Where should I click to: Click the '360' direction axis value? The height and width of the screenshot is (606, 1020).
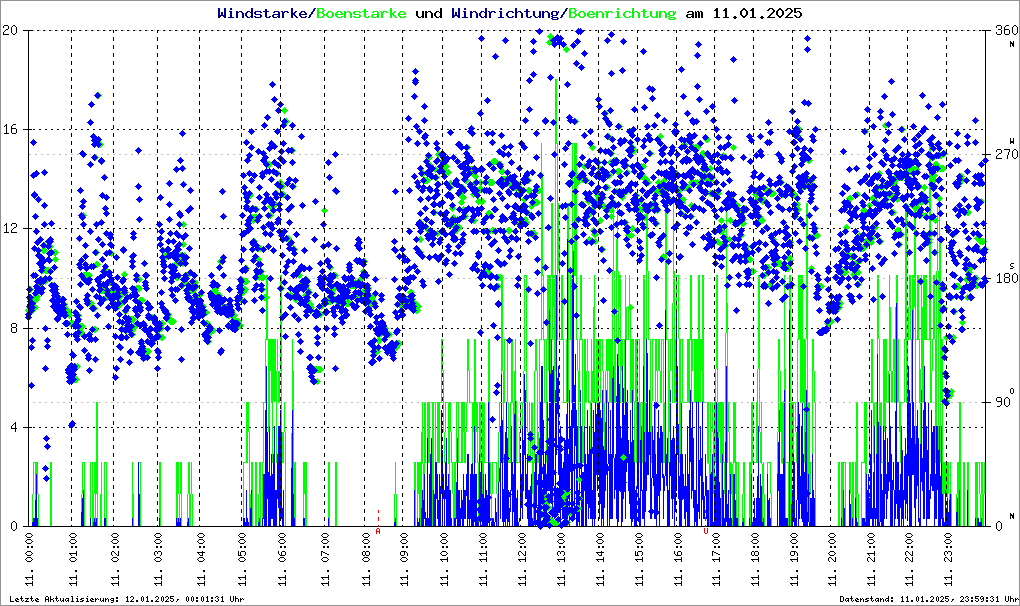coord(1001,31)
